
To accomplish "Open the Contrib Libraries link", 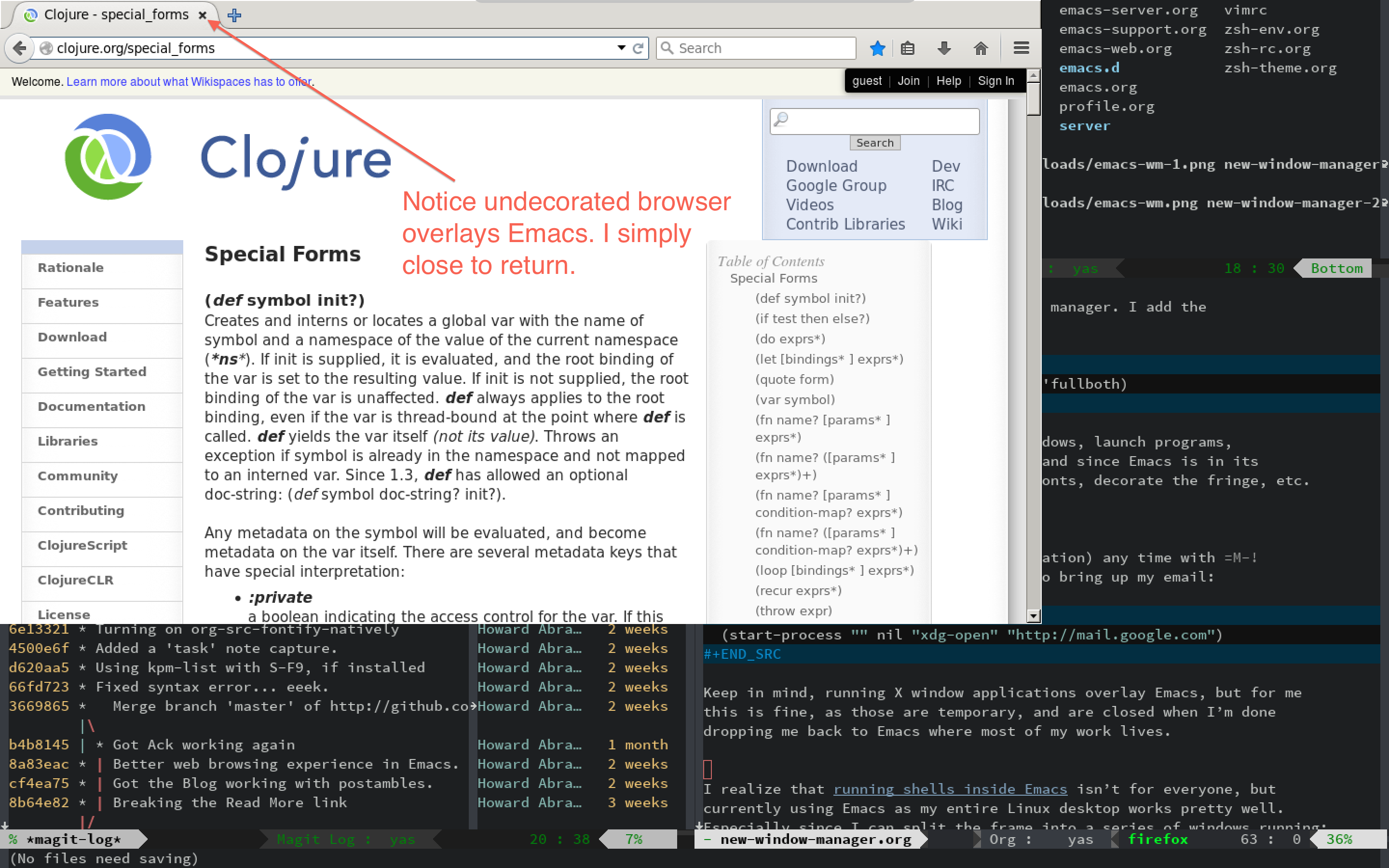I will [x=845, y=224].
